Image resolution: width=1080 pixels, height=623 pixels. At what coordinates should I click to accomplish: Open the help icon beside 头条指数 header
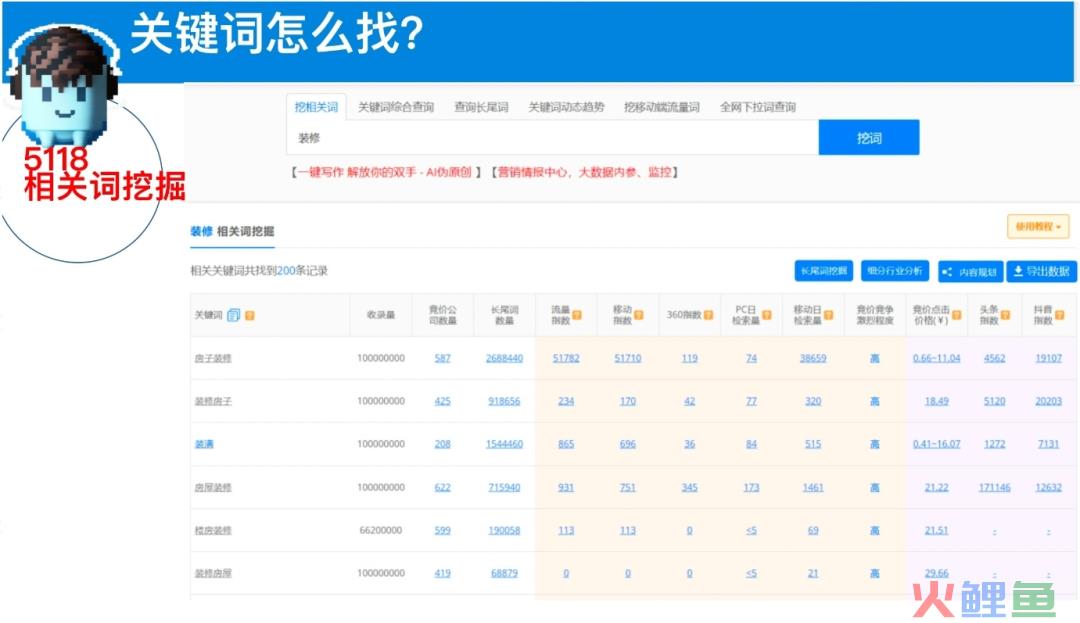1006,315
